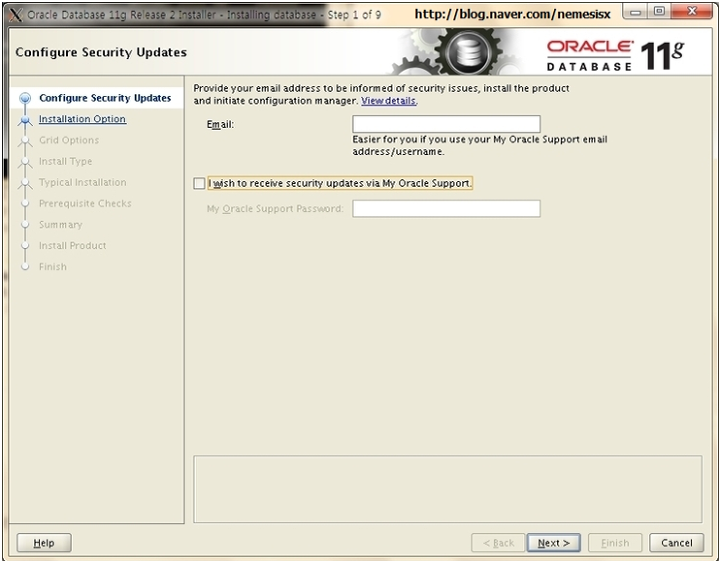
Task: Select Prerequisite Checks step in sidebar
Action: point(85,203)
